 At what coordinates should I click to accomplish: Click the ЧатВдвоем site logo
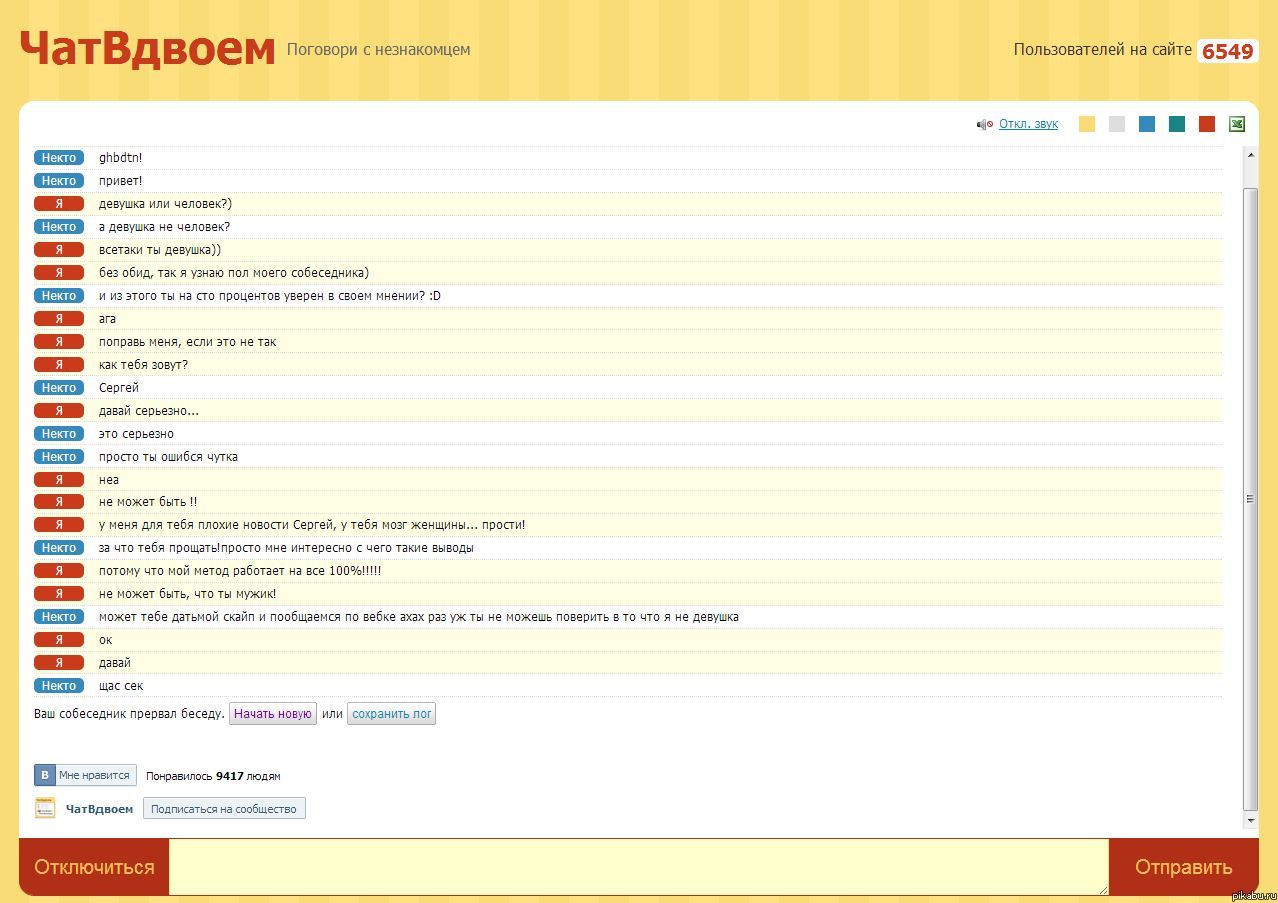click(147, 48)
